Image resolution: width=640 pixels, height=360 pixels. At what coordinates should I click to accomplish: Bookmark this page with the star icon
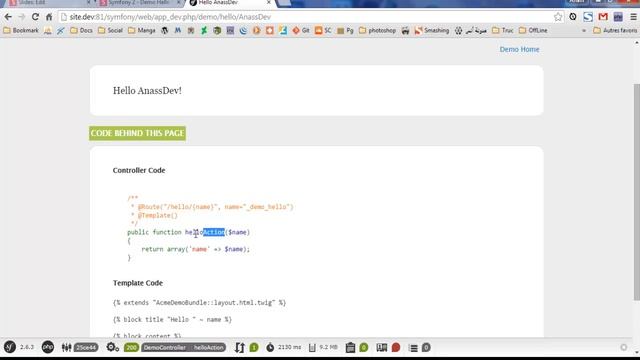(558, 17)
